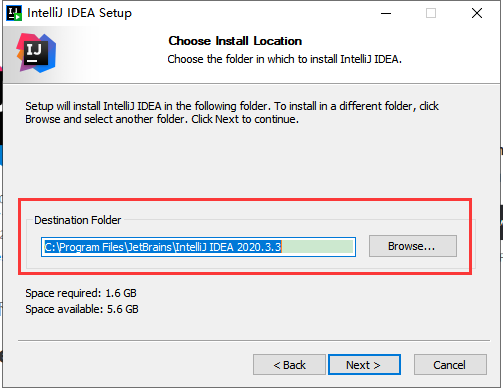Click inside the Destination Folder path field

coord(198,247)
